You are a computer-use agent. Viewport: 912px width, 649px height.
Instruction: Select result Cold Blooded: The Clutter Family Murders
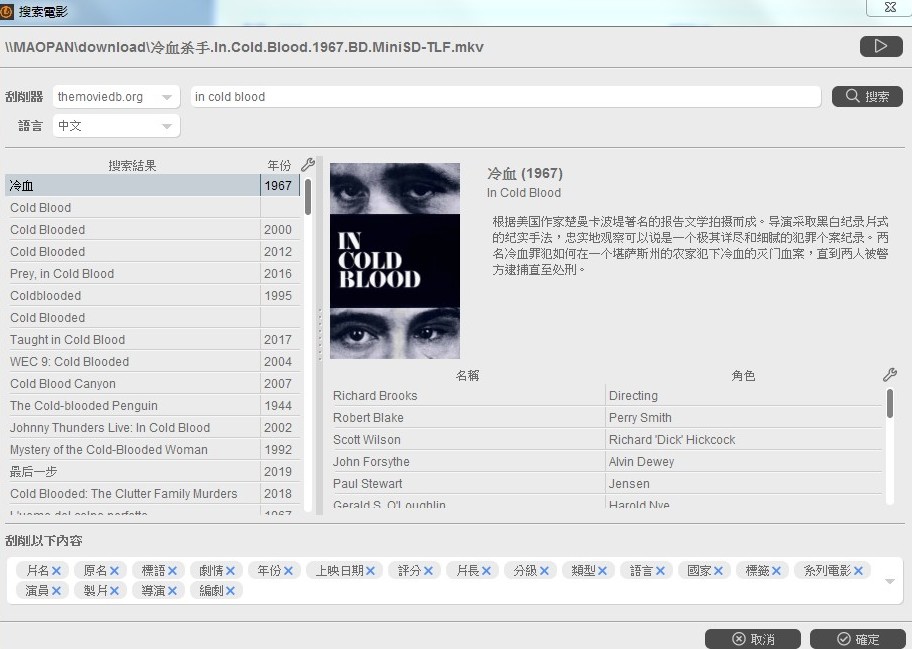tap(152, 494)
